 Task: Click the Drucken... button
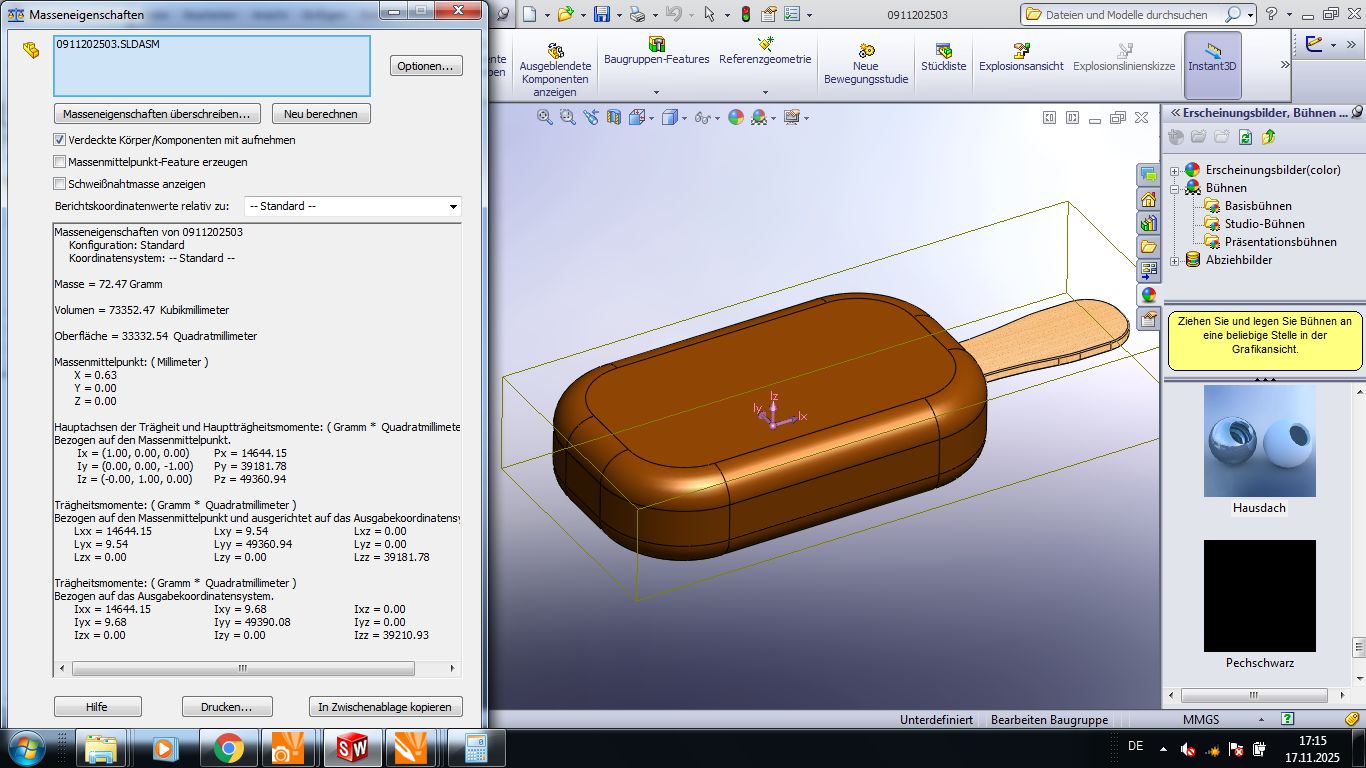coord(227,707)
